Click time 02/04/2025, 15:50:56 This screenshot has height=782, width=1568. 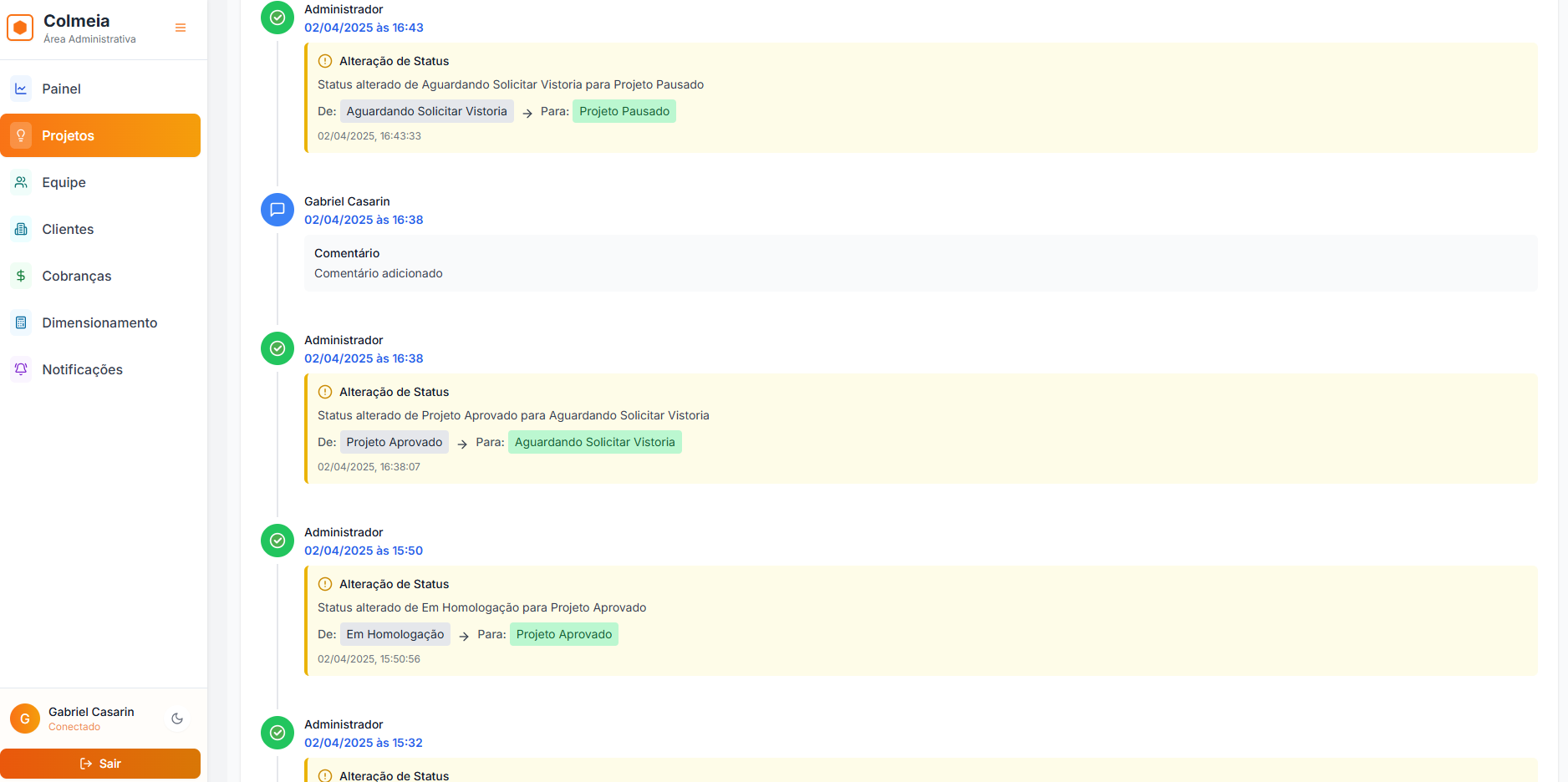pyautogui.click(x=369, y=659)
